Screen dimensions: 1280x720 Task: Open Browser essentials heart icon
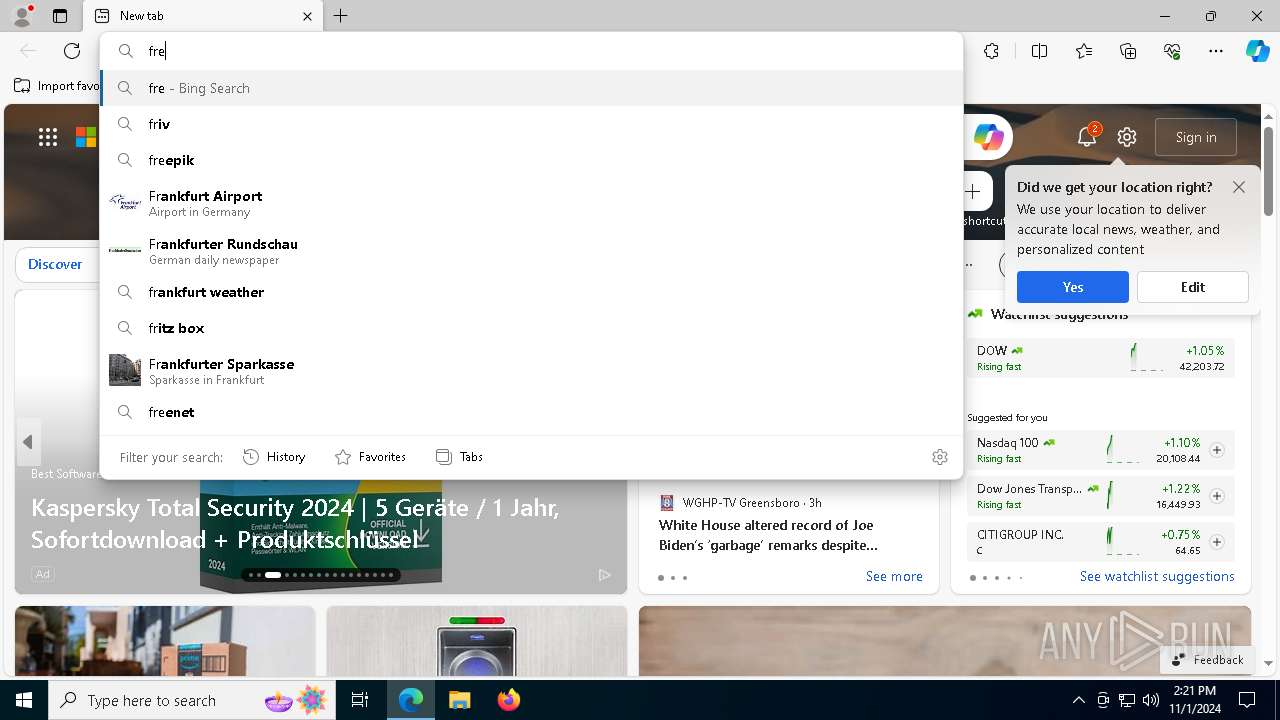point(1172,51)
